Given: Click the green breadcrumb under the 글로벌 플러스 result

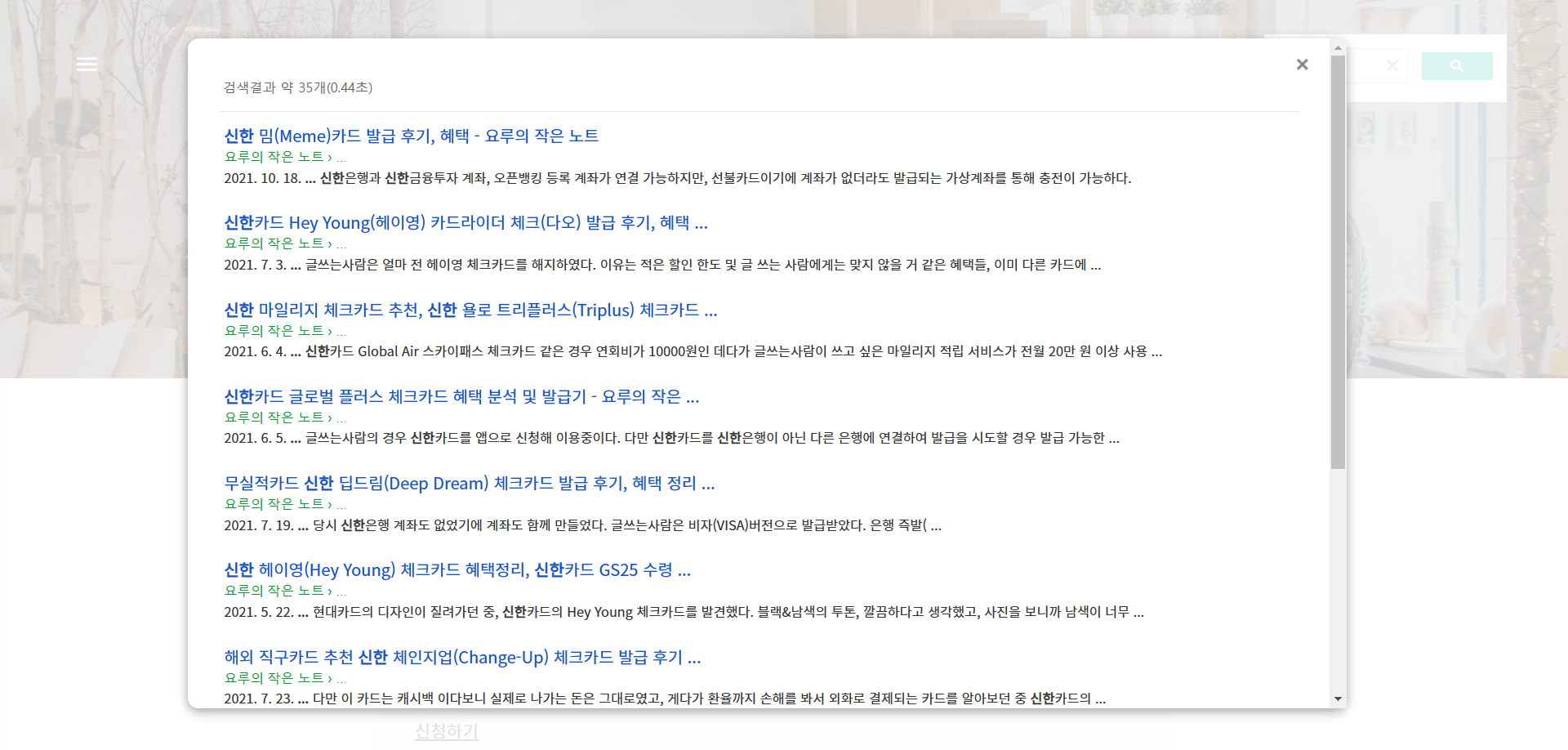Looking at the screenshot, I should (x=285, y=417).
